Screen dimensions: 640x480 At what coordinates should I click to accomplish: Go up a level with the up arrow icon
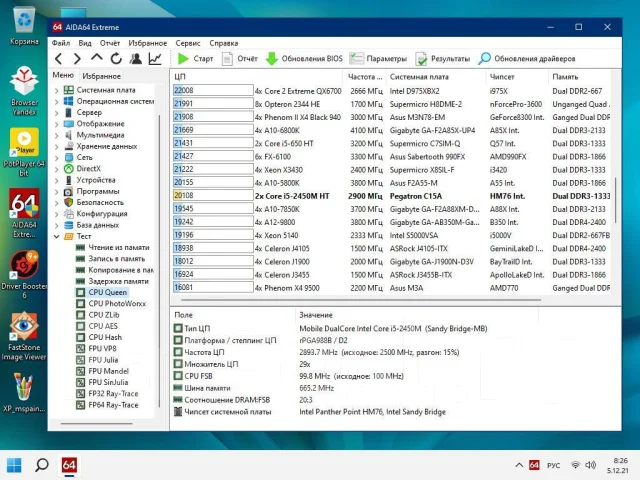coord(96,58)
